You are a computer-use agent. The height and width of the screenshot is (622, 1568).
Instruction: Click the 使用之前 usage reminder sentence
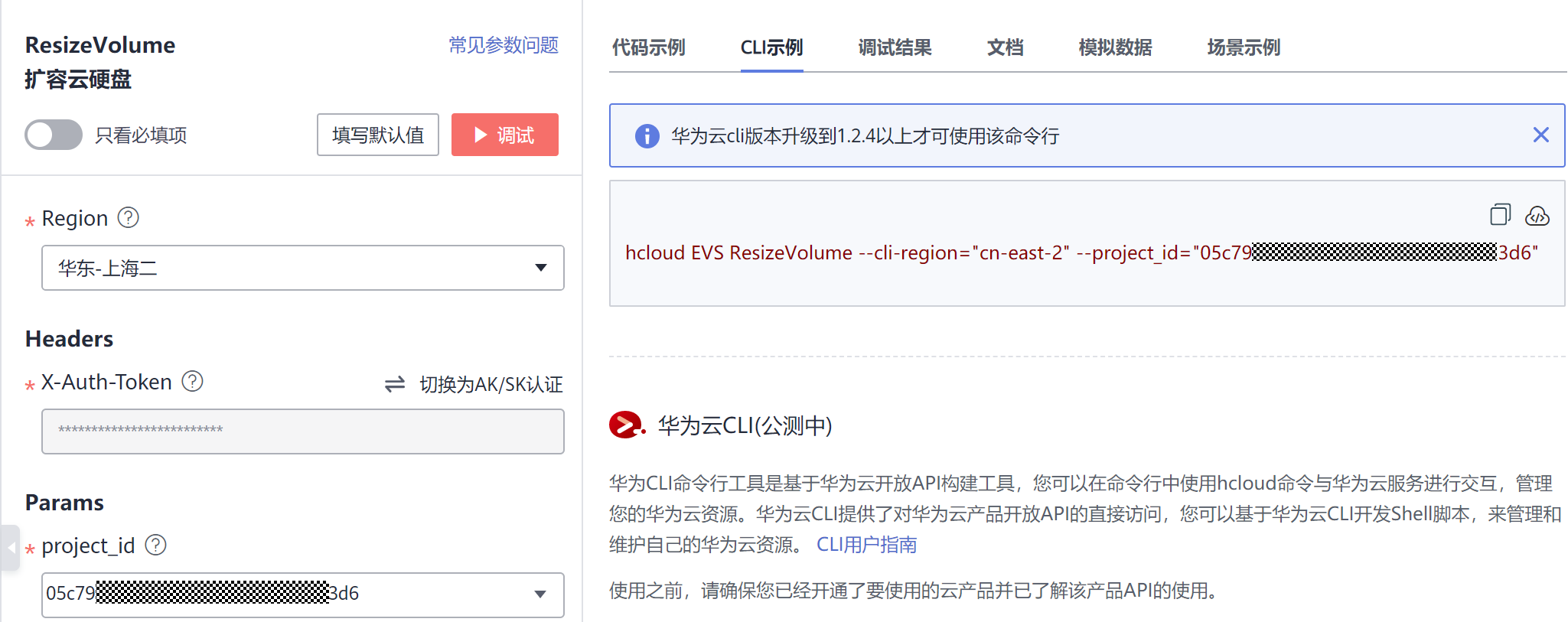pyautogui.click(x=914, y=591)
